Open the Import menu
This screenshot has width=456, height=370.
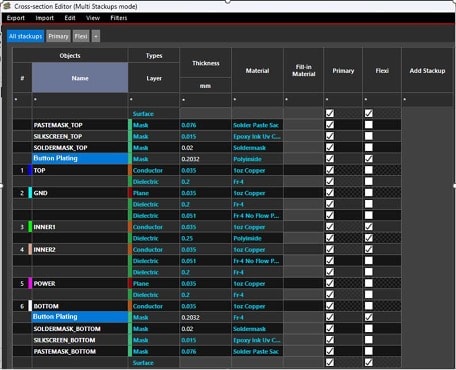[x=44, y=18]
